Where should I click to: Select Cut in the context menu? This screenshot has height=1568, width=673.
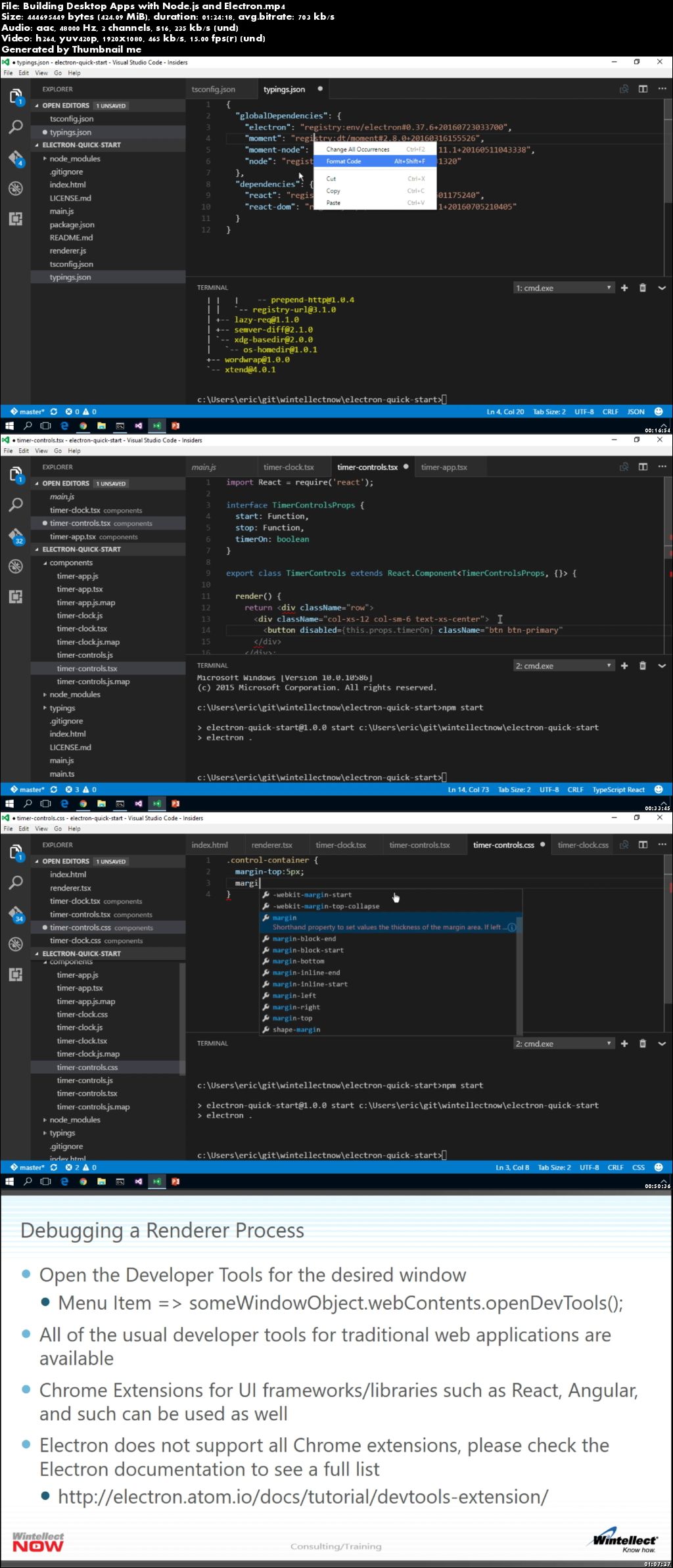375,179
